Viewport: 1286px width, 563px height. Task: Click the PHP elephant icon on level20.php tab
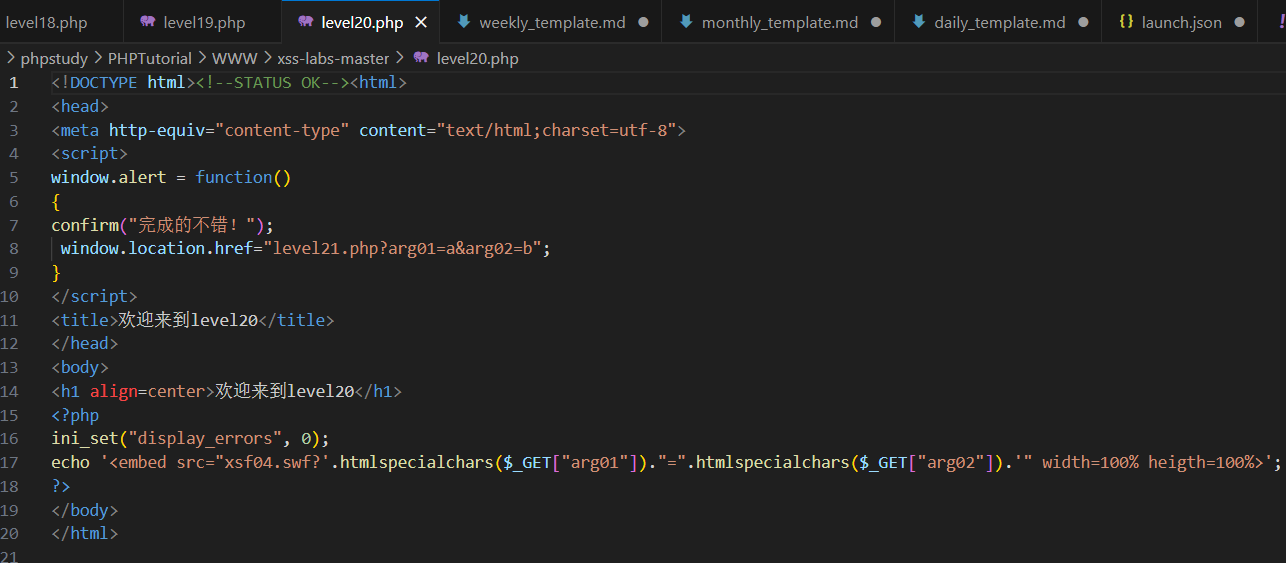point(306,22)
